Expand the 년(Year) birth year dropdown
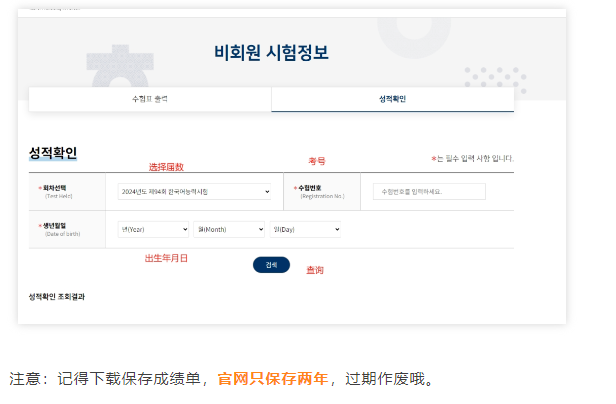This screenshot has height=404, width=616. click(x=153, y=229)
